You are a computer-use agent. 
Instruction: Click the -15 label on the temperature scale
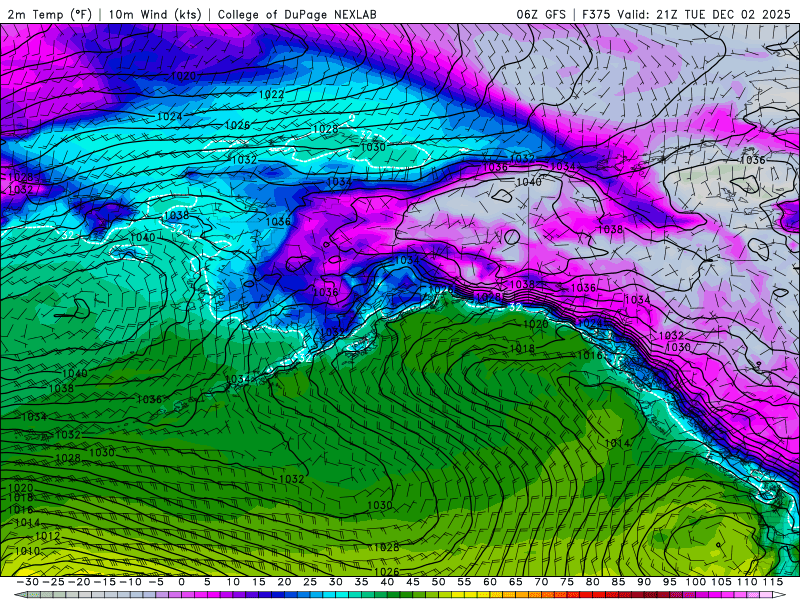click(x=105, y=582)
